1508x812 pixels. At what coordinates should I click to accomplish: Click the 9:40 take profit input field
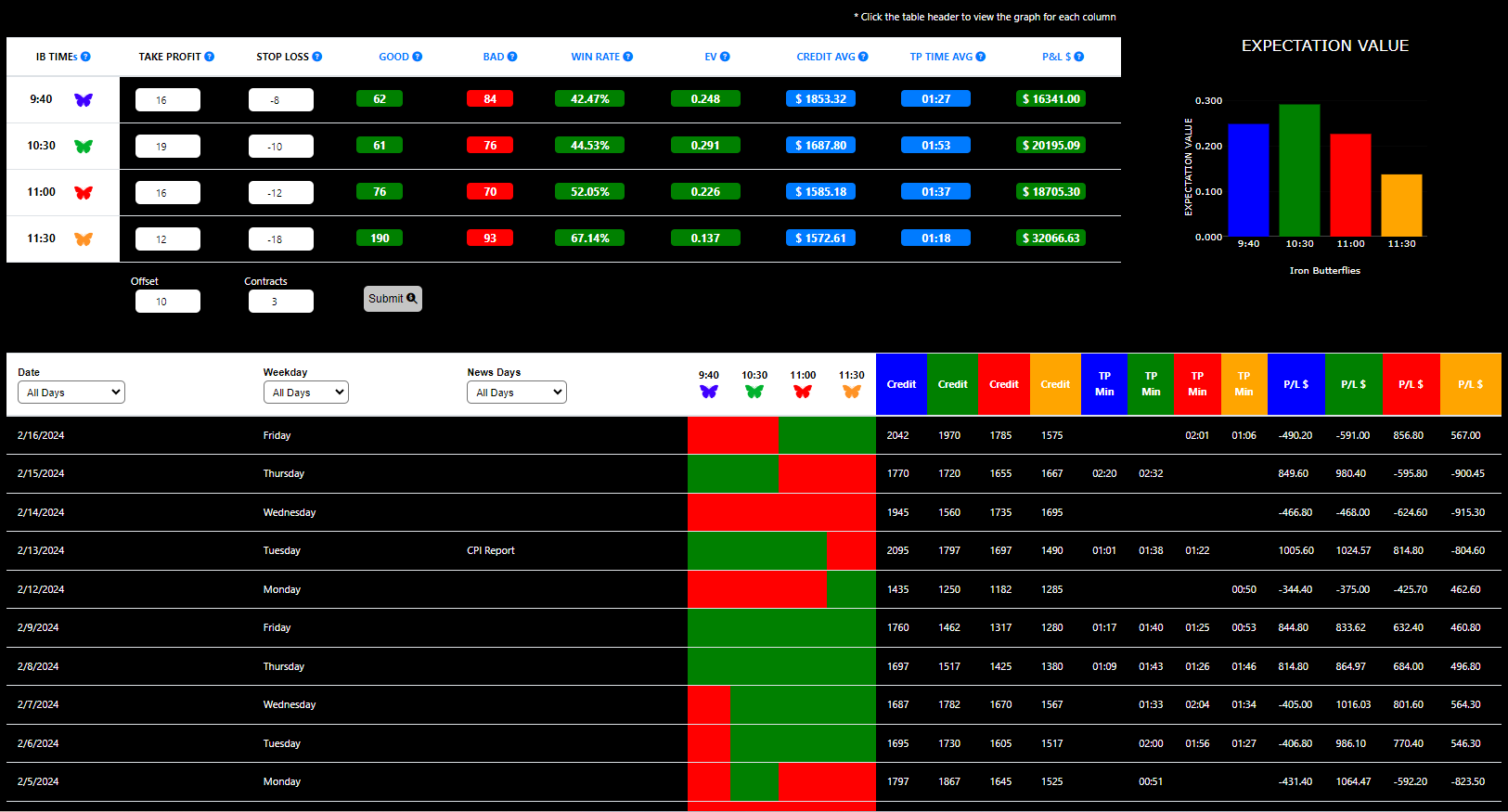coord(168,100)
